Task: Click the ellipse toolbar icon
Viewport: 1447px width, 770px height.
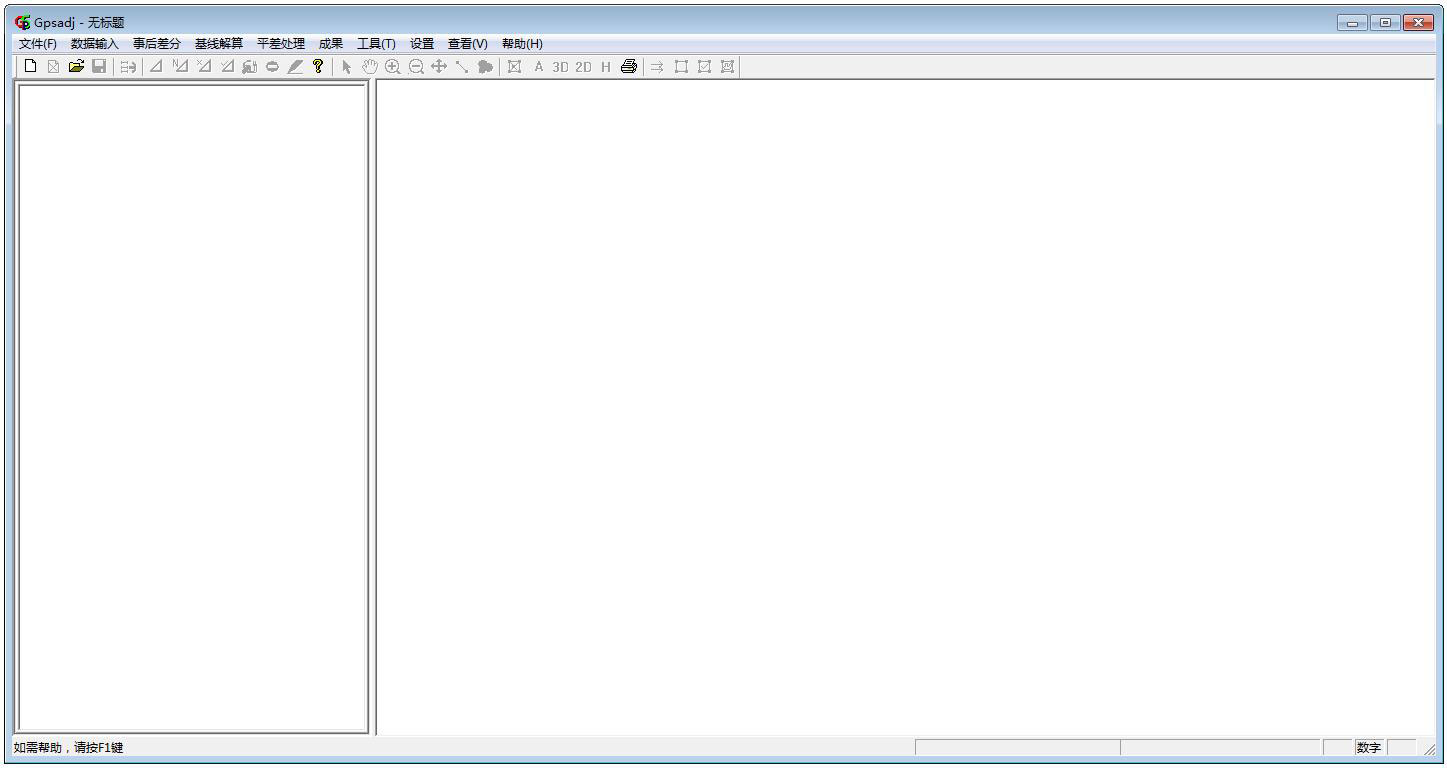Action: pyautogui.click(x=272, y=67)
